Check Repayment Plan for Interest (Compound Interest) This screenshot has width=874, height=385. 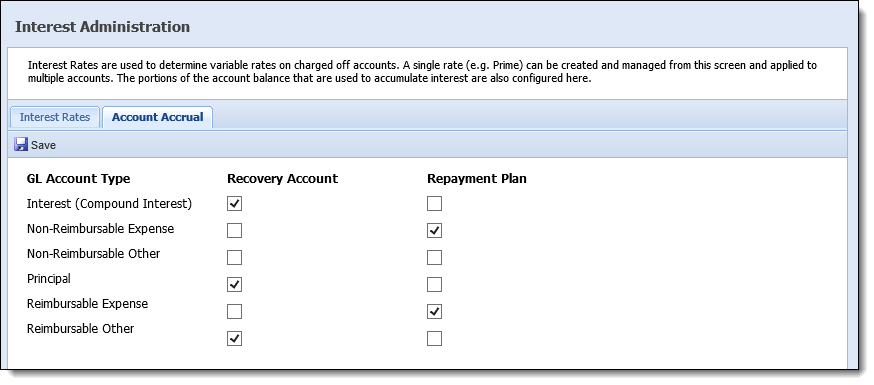[x=435, y=204]
